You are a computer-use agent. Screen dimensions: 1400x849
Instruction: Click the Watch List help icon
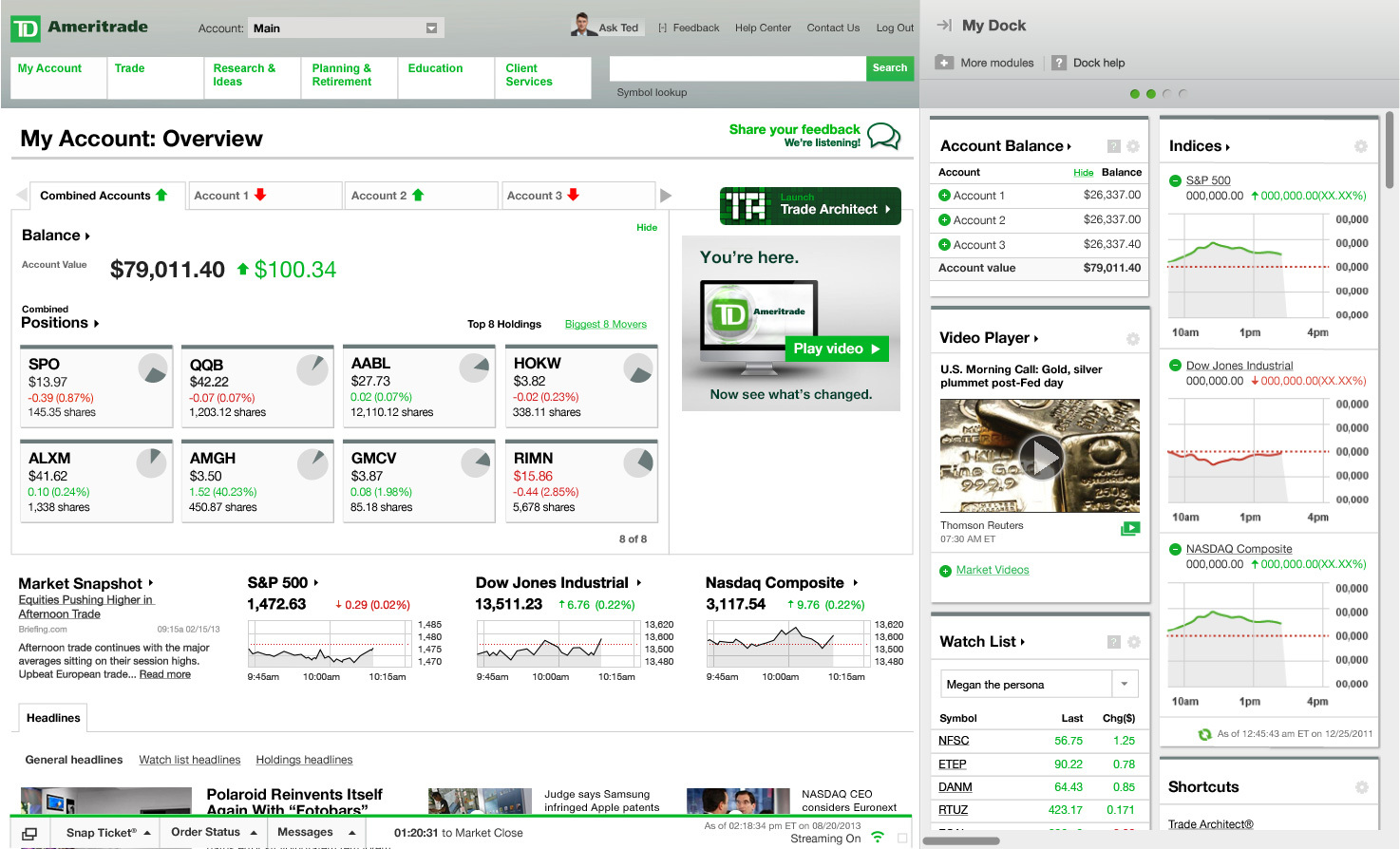pos(1114,642)
